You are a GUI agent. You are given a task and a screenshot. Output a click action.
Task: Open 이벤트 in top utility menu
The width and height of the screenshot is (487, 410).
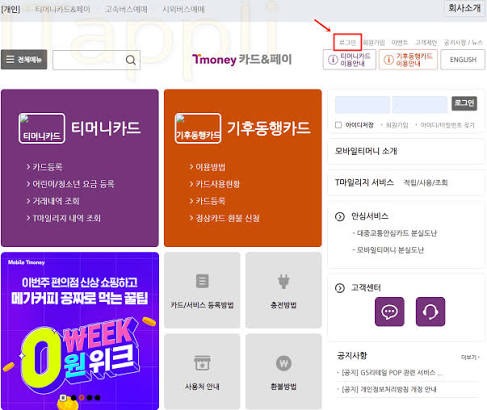(400, 43)
